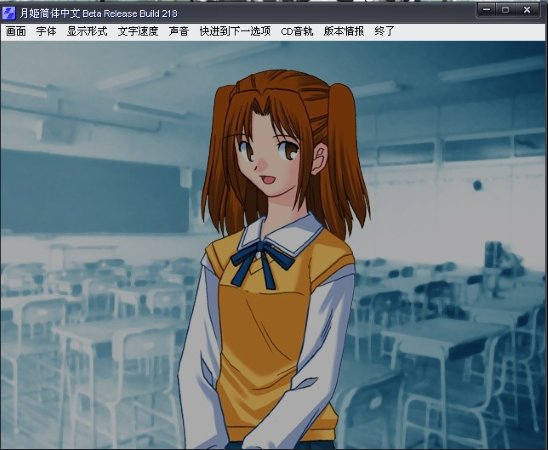548x450 pixels.
Task: Open the 版本情报 menu
Action: pyautogui.click(x=344, y=31)
